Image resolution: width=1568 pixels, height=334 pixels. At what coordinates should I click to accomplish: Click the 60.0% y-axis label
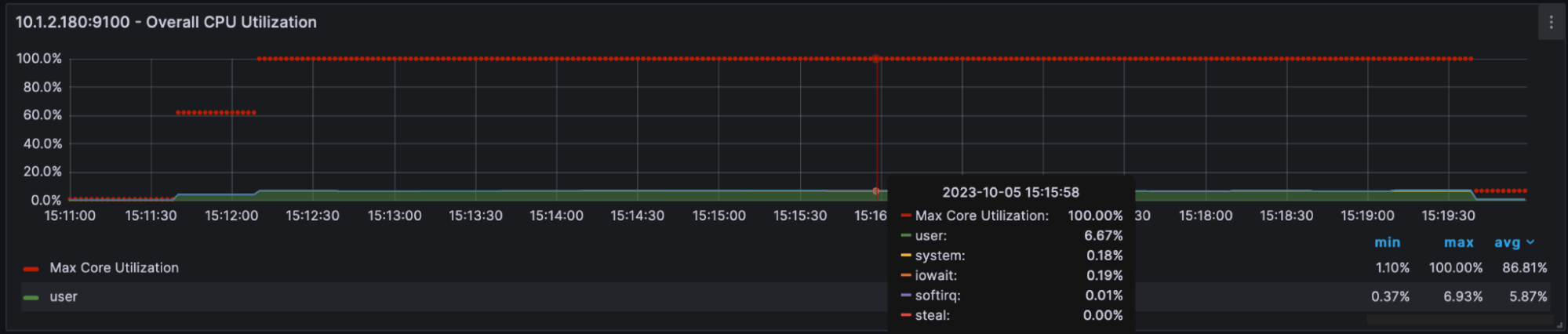point(42,115)
